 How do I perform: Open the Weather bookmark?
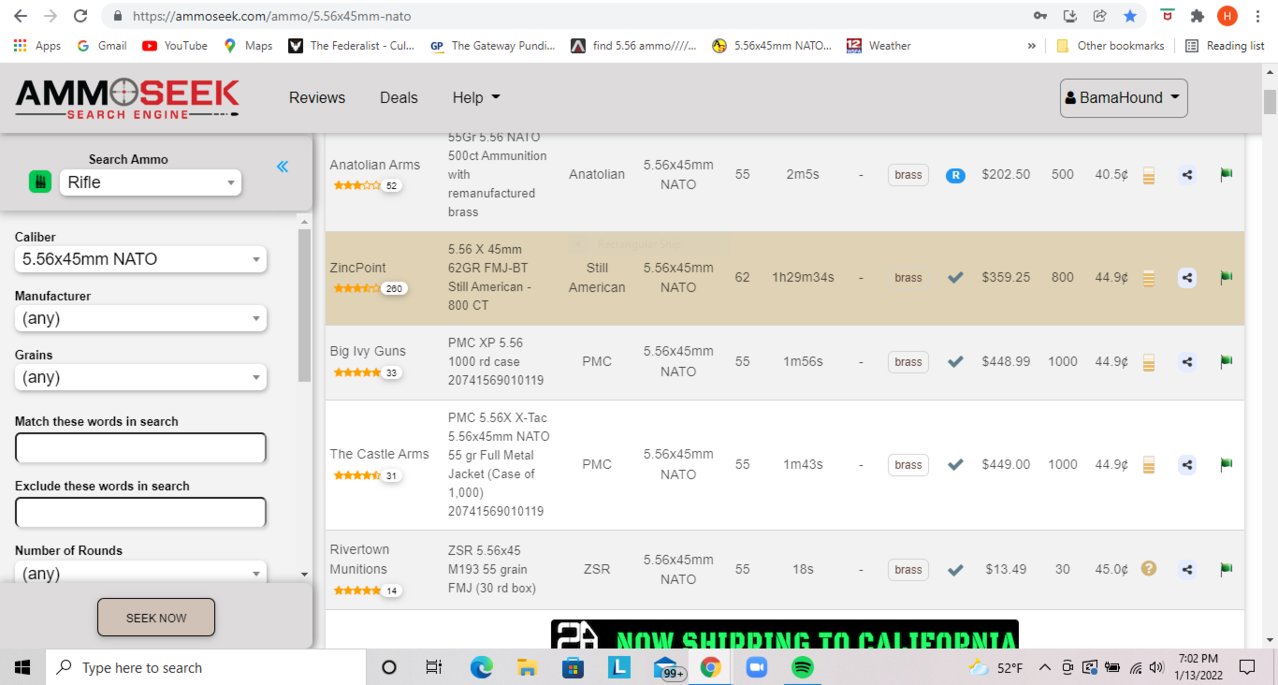pos(879,46)
